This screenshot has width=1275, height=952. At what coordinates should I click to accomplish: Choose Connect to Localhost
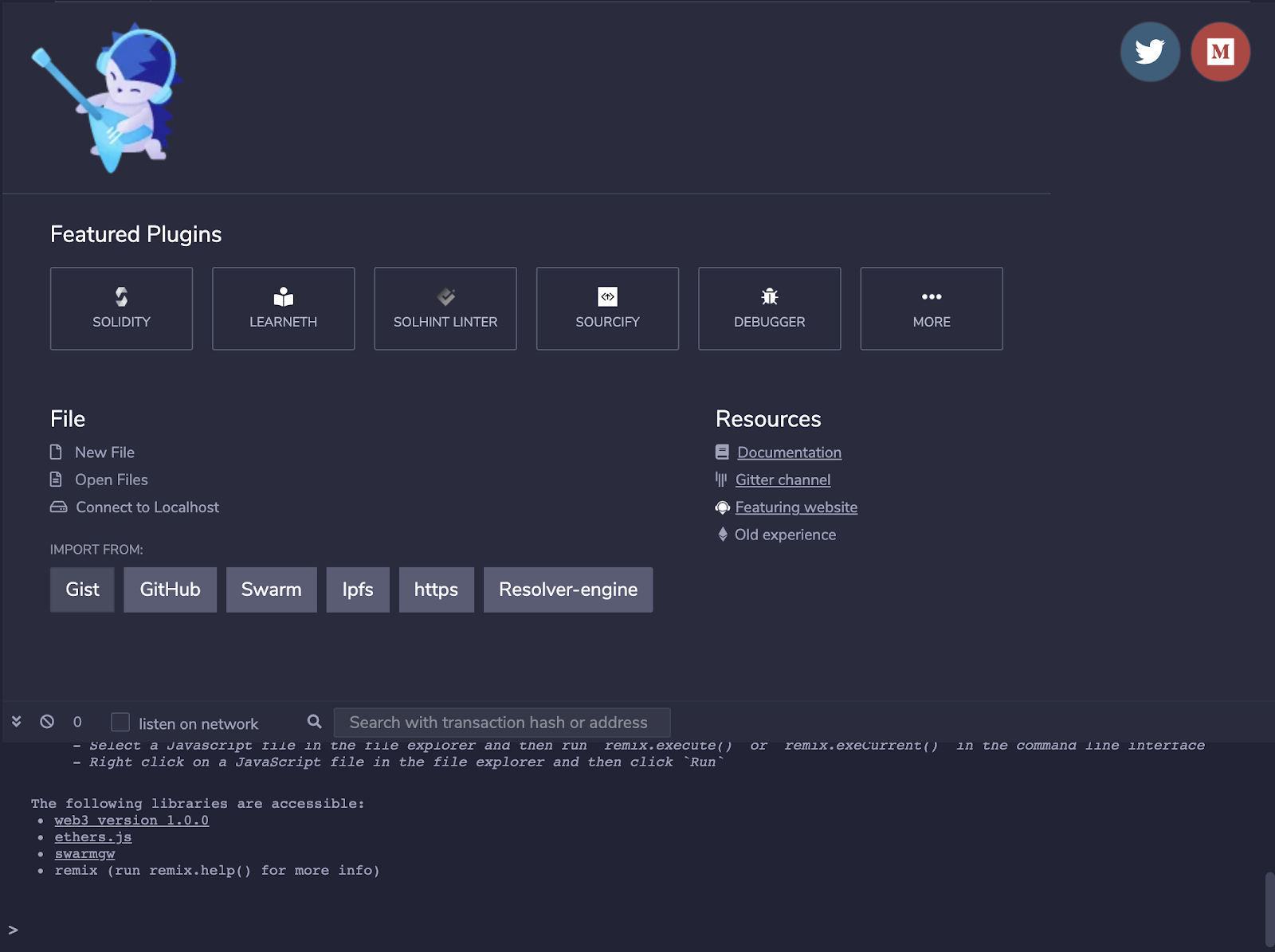(x=147, y=507)
